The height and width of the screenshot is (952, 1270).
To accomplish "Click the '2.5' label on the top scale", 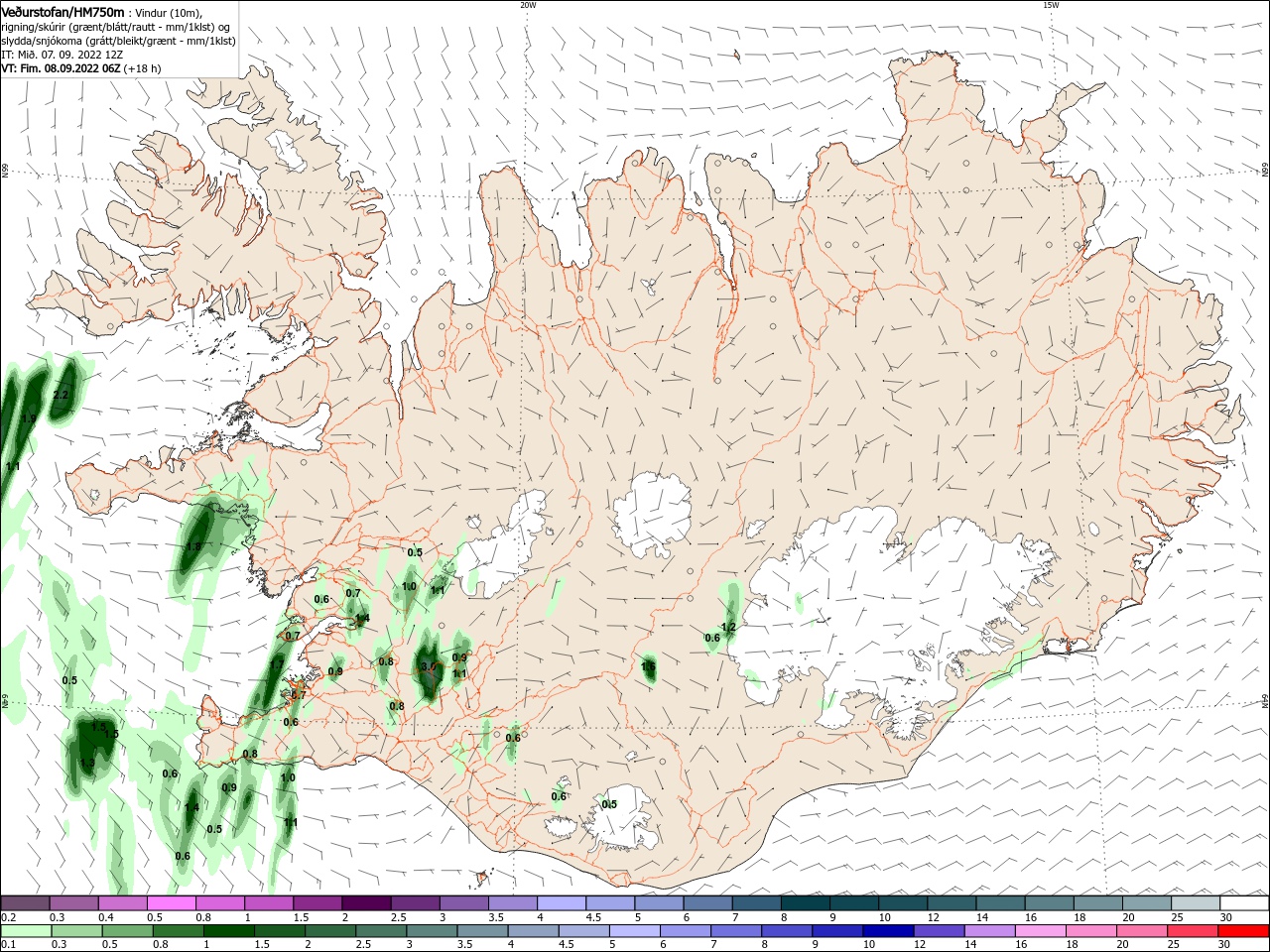I will (x=399, y=917).
